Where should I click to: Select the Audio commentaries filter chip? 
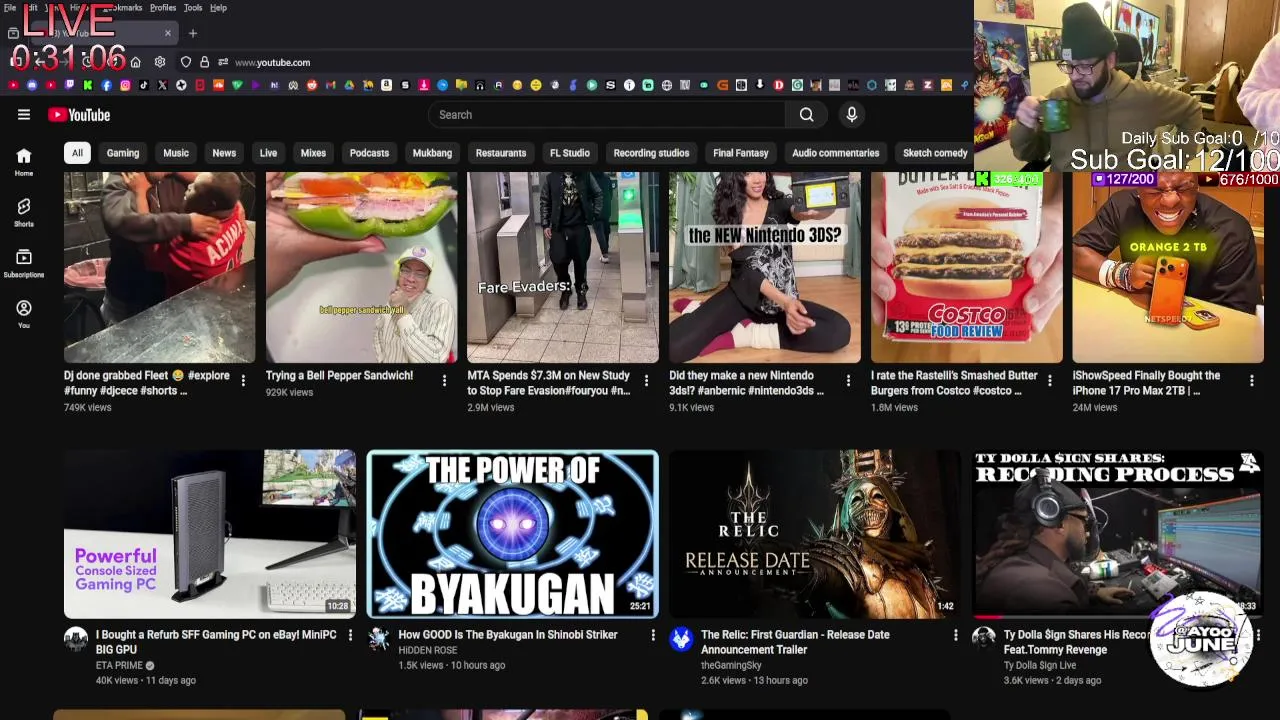click(836, 153)
